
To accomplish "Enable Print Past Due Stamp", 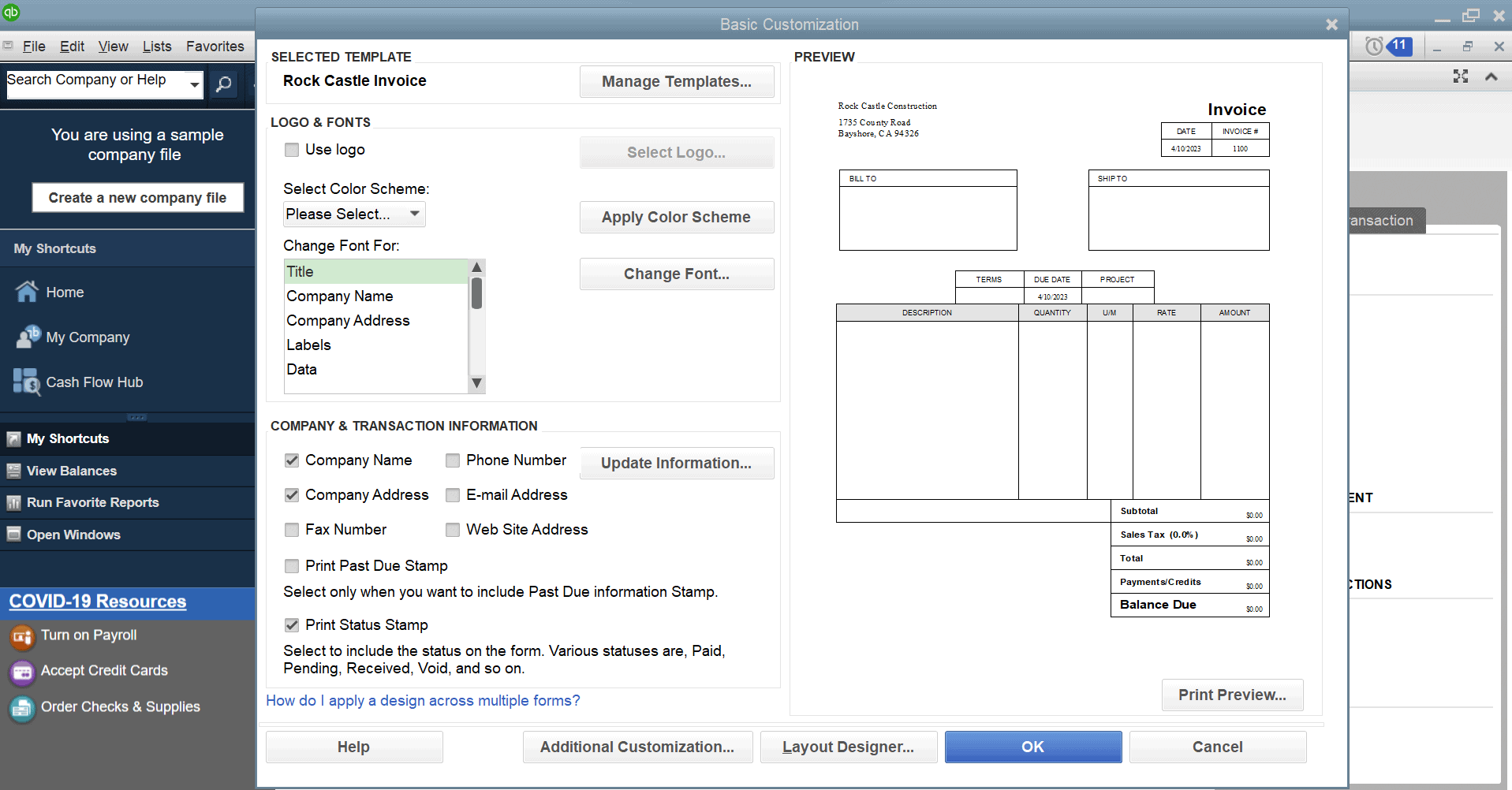I will coord(292,566).
